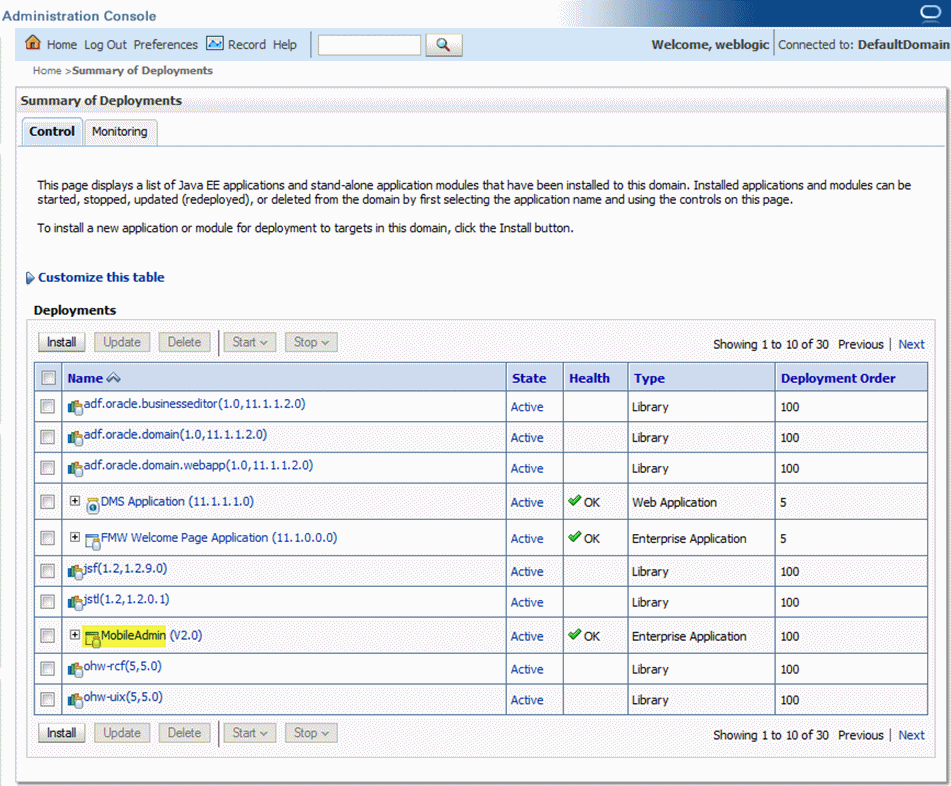Toggle the select-all checkbox in table header
The height and width of the screenshot is (786, 951).
click(x=49, y=378)
